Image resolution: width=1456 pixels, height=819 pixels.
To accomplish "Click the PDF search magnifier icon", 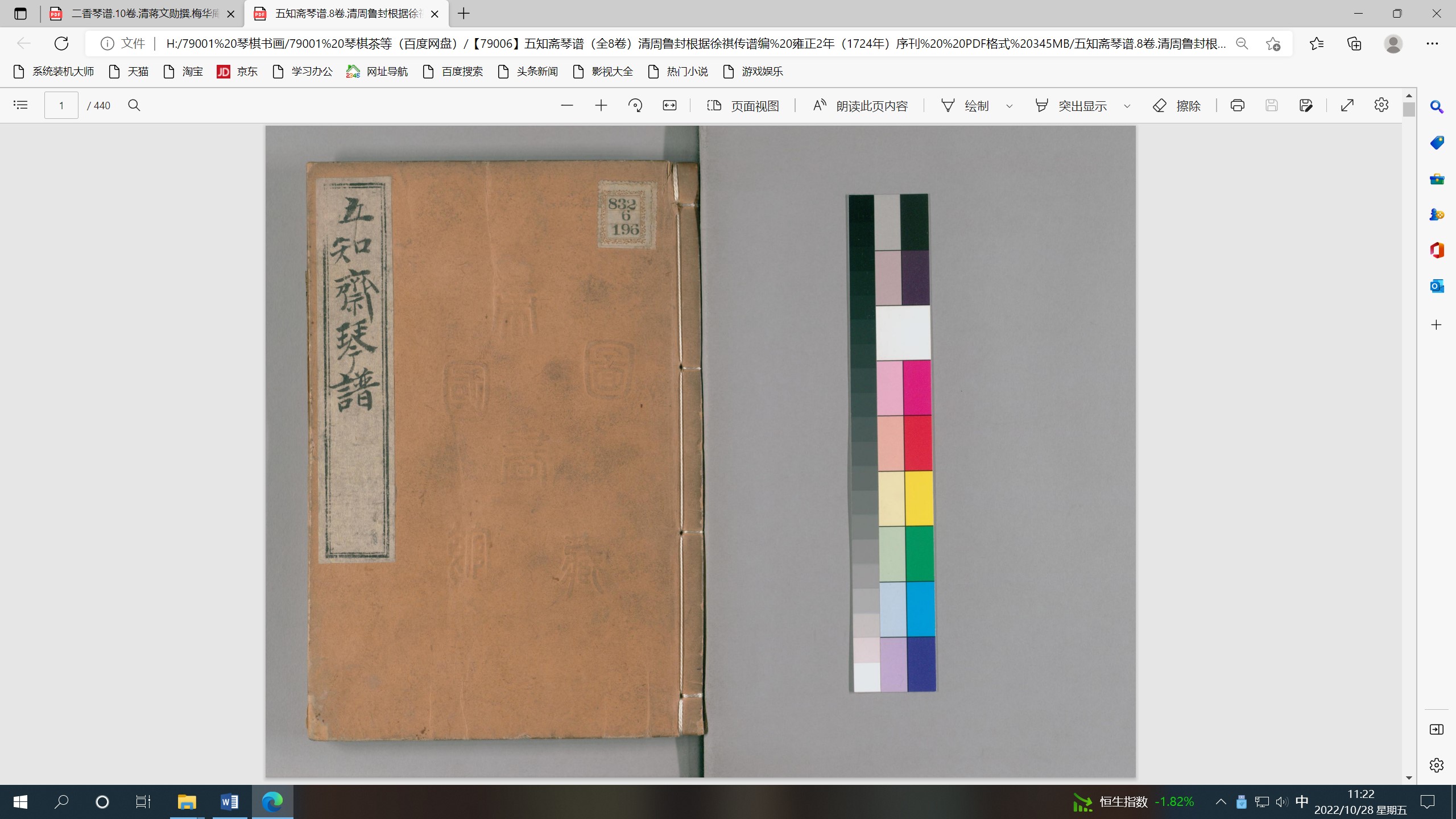I will pos(134,105).
